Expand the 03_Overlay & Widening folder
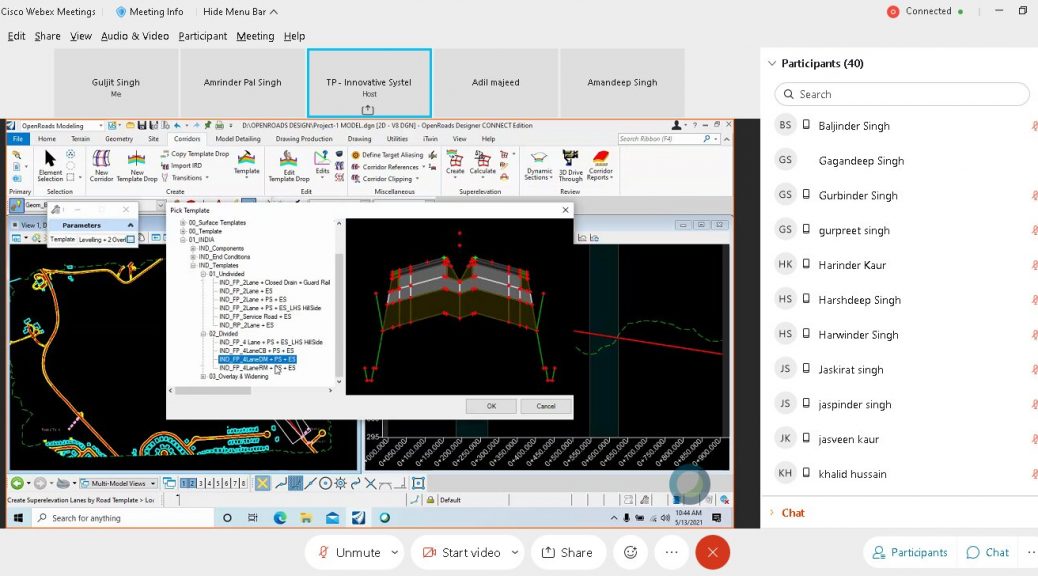Image resolution: width=1038 pixels, height=576 pixels. 203,377
